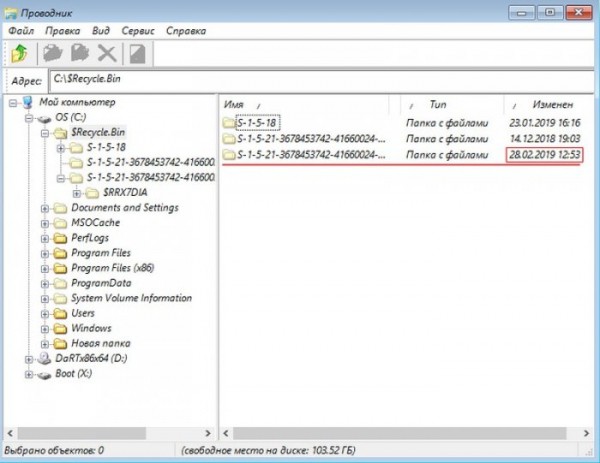The image size is (600, 463).
Task: Click the date 23.01.2019 16:16
Action: tap(545, 123)
